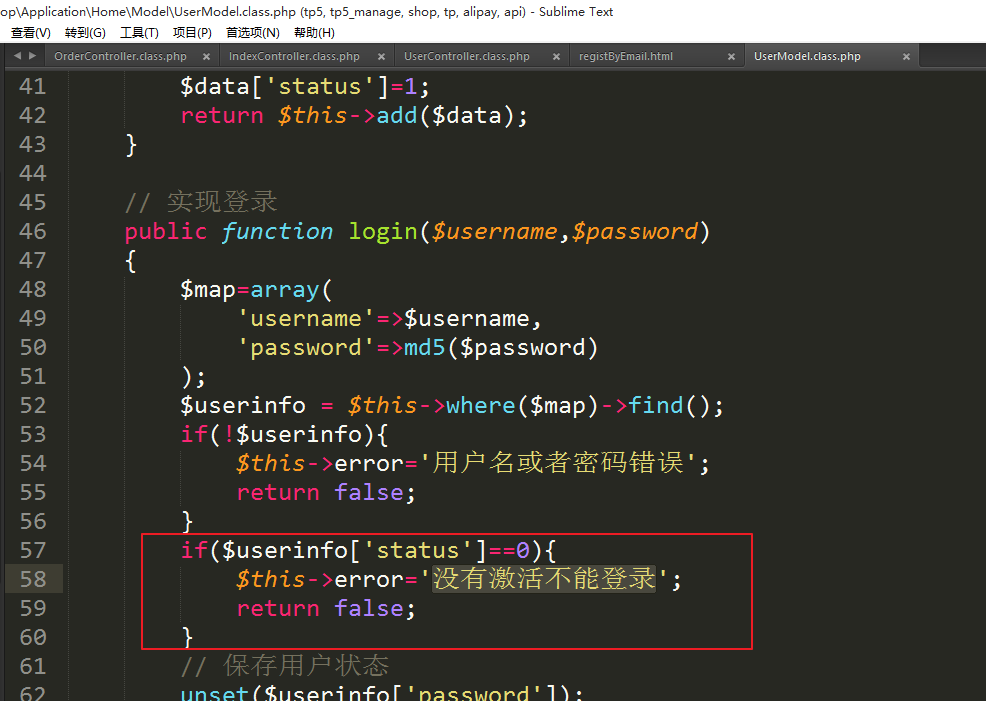This screenshot has width=986, height=701.
Task: Open the 查看(V) menu
Action: point(30,33)
